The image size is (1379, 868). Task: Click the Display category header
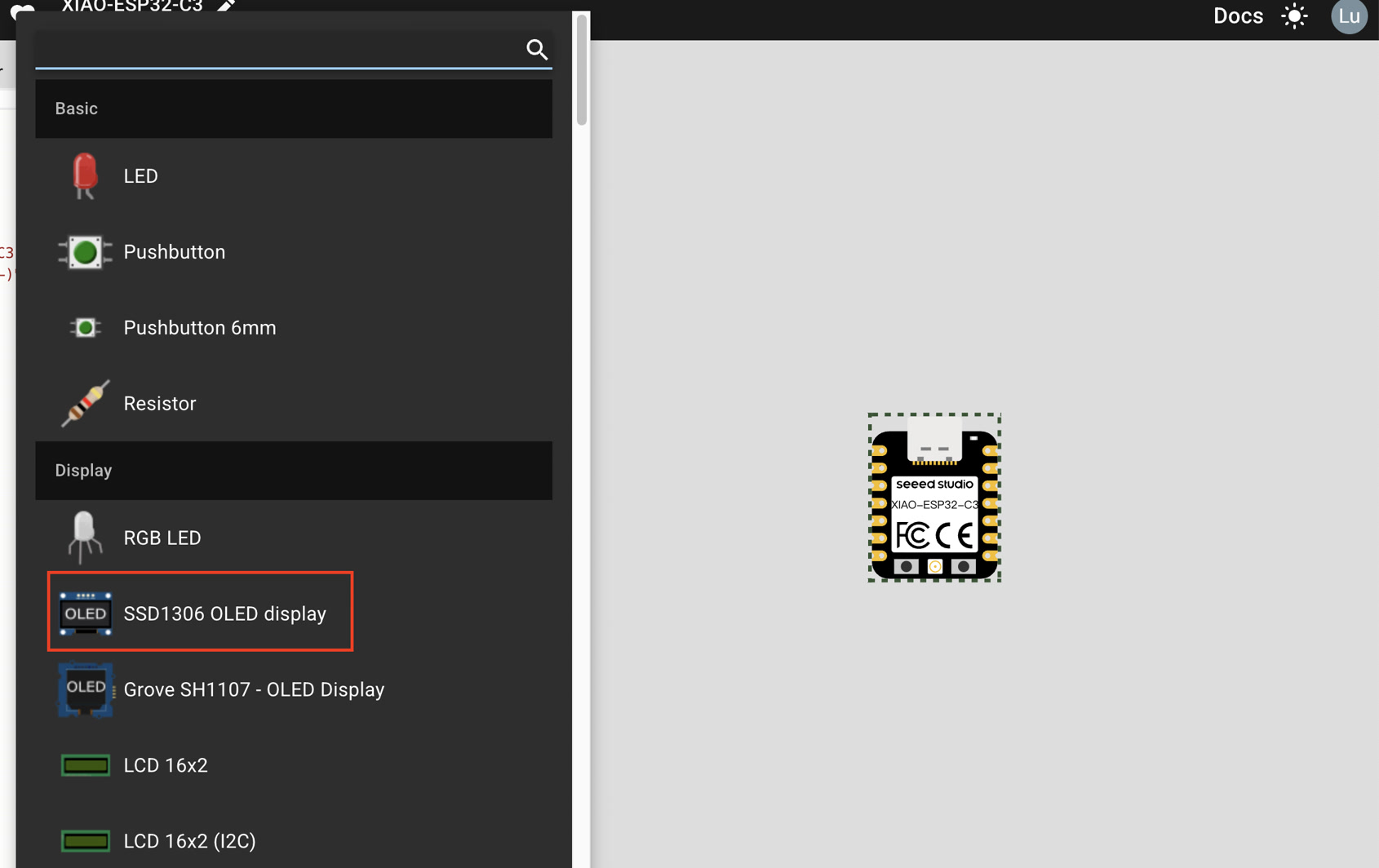294,471
